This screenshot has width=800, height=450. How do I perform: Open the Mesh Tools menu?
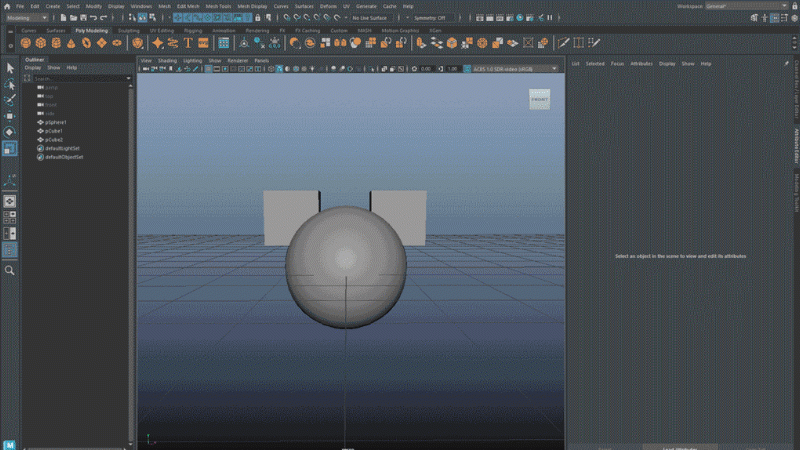[217, 6]
